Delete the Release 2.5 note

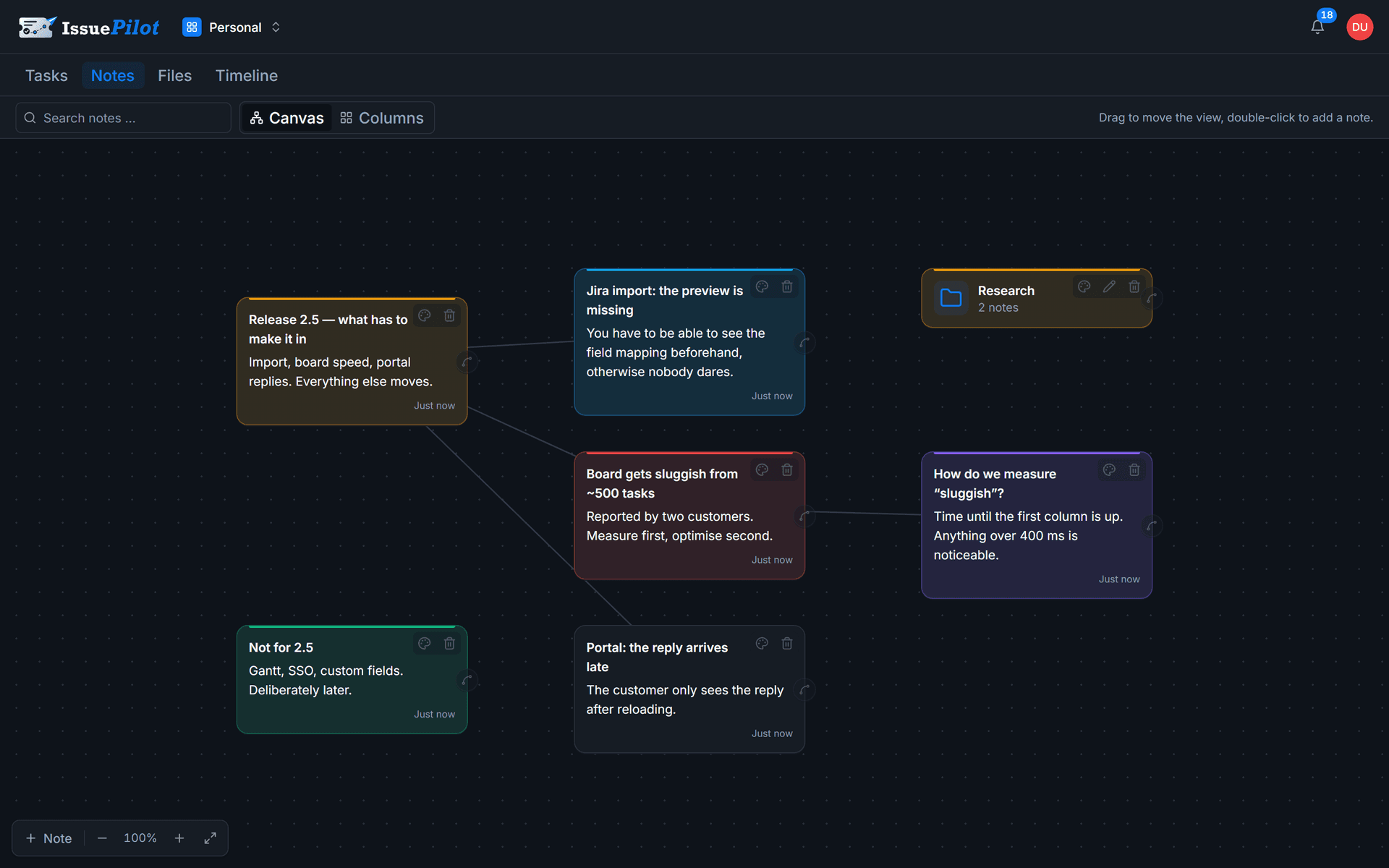pos(449,315)
